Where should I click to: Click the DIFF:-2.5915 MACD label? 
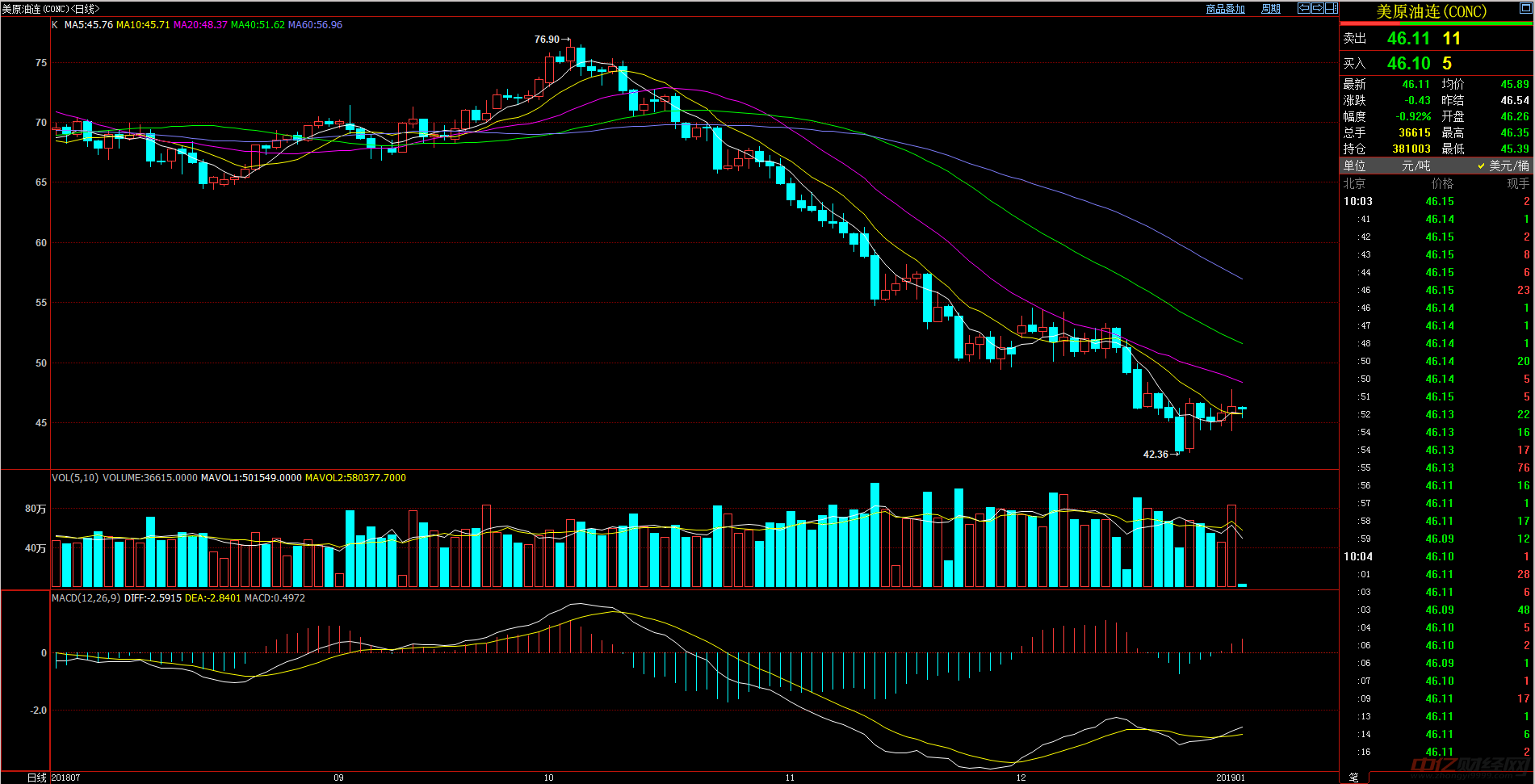[153, 598]
